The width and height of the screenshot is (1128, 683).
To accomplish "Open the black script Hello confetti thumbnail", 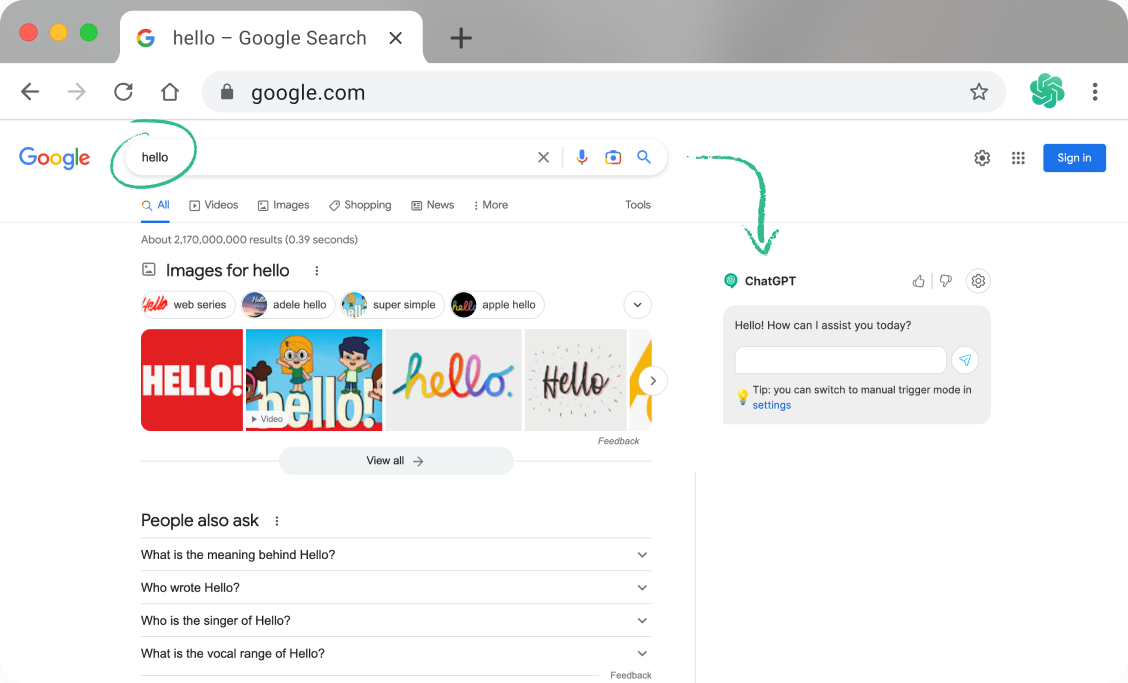I will point(576,380).
